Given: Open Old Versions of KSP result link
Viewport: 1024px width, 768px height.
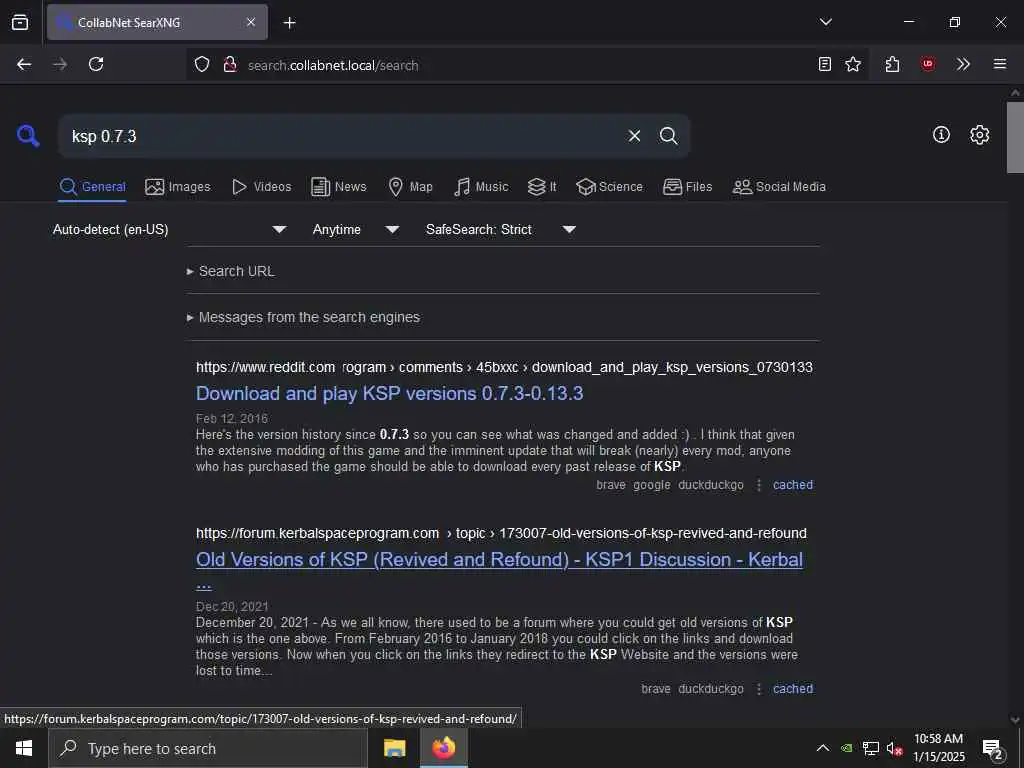Looking at the screenshot, I should pos(500,560).
